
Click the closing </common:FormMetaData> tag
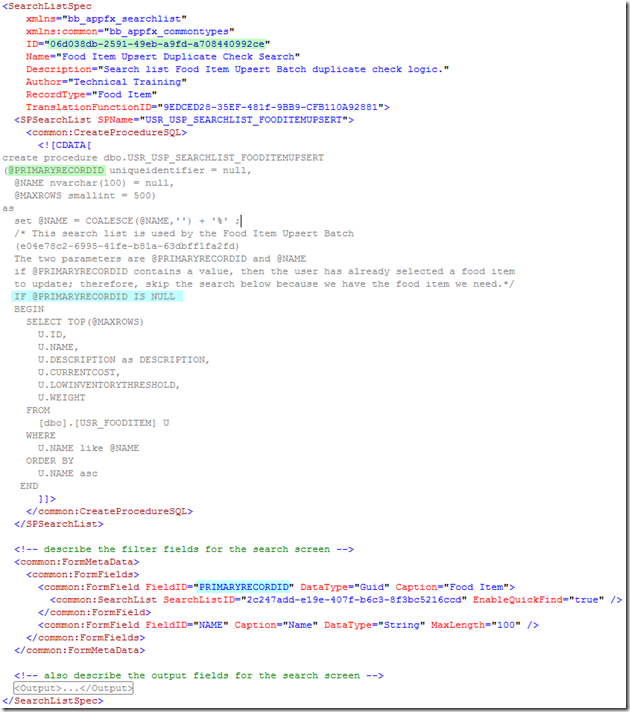click(79, 650)
